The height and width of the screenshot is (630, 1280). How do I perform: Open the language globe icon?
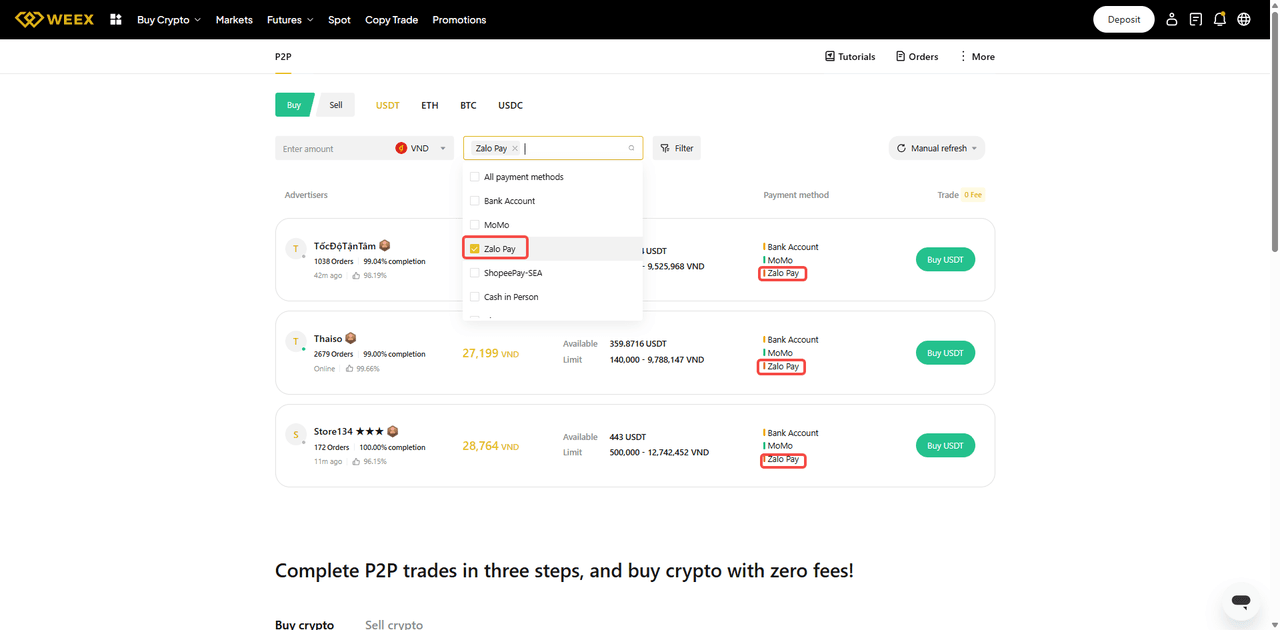1244,19
